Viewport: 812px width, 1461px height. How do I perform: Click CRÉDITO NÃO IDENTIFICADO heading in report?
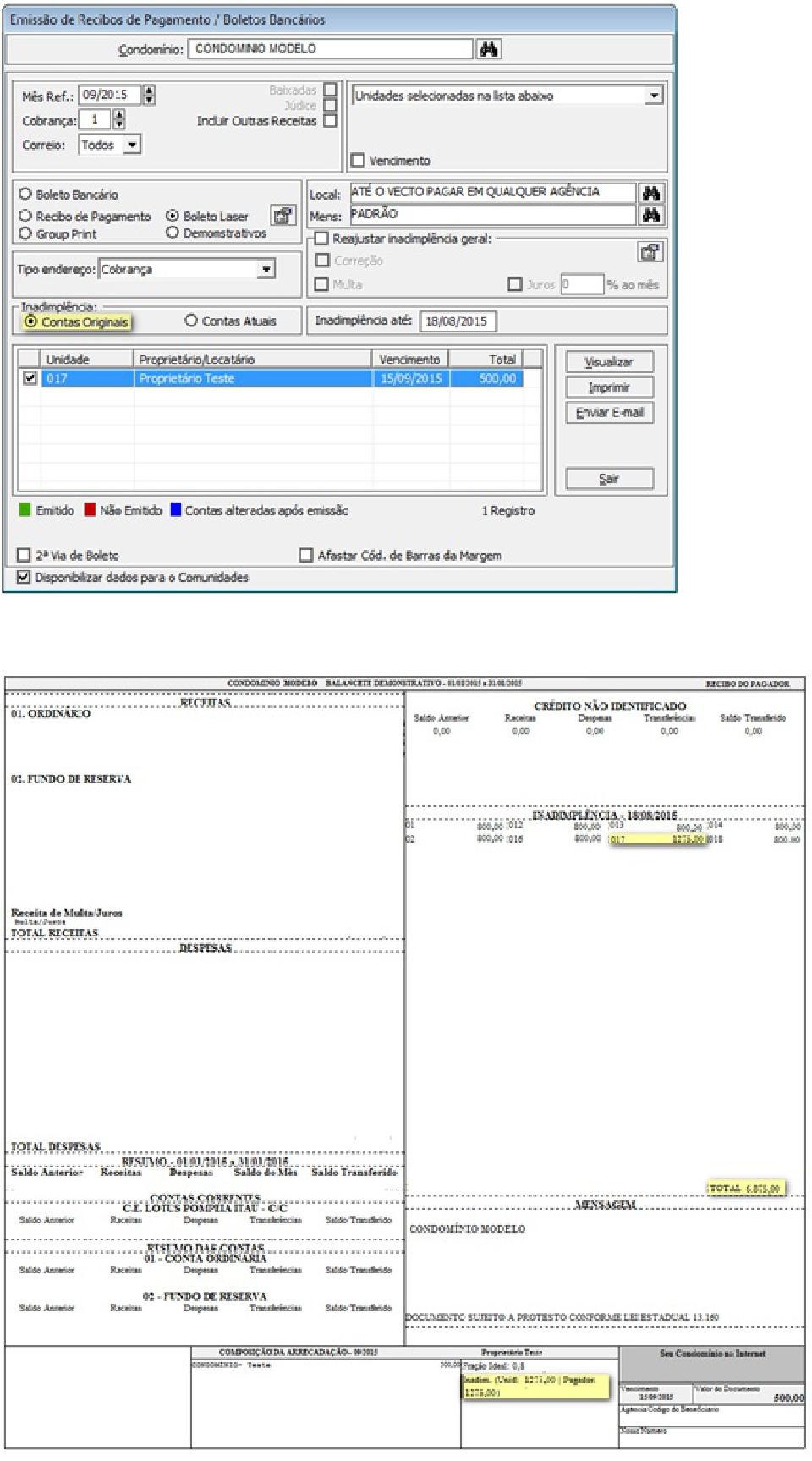click(x=610, y=706)
